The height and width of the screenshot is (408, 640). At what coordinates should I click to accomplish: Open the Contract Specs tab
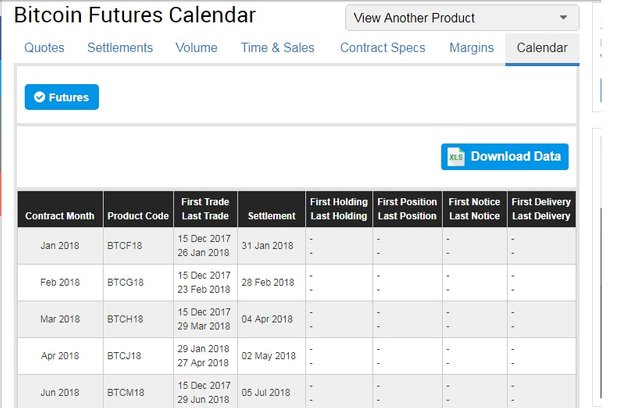[382, 48]
